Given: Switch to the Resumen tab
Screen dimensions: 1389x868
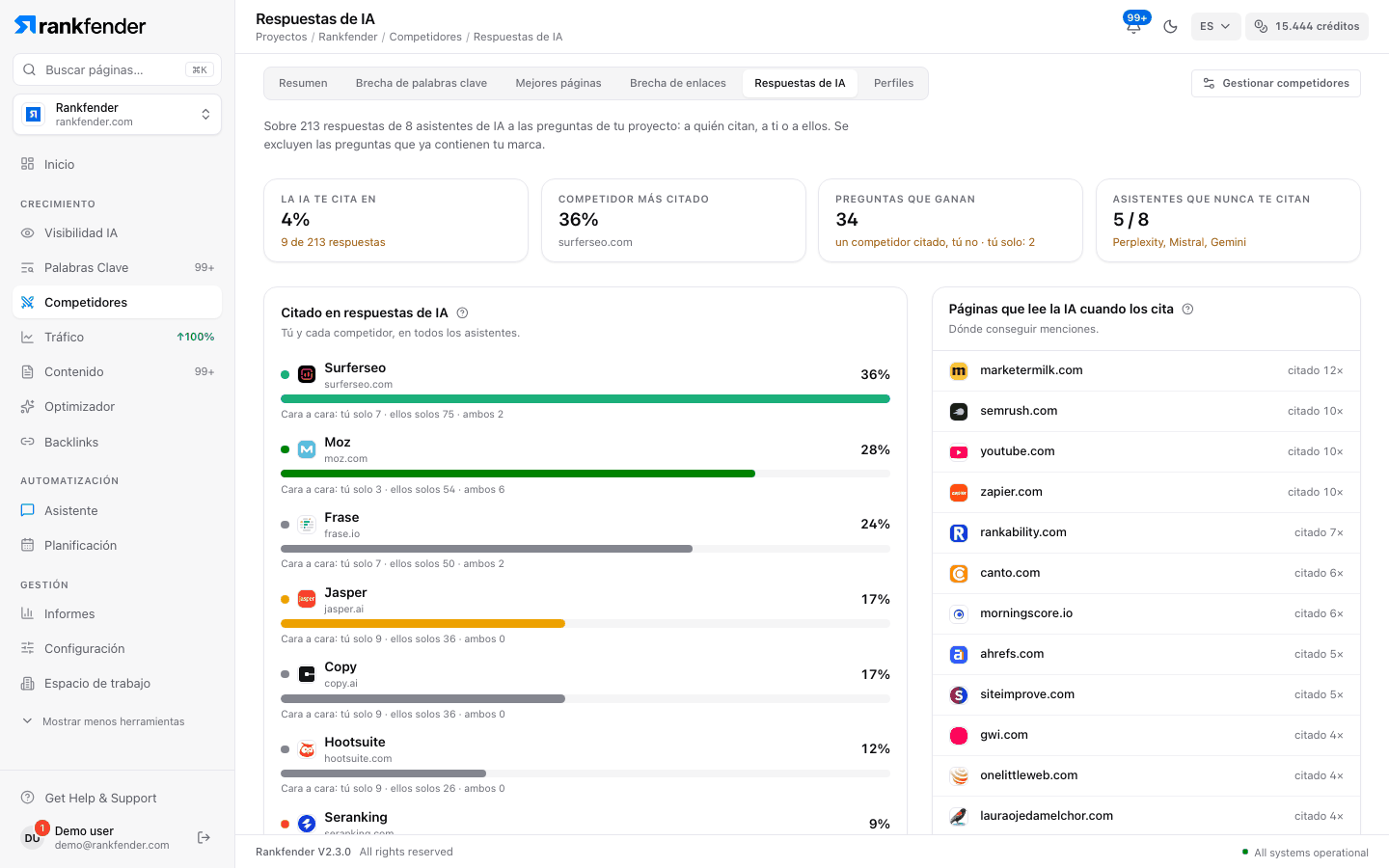Looking at the screenshot, I should pyautogui.click(x=303, y=83).
